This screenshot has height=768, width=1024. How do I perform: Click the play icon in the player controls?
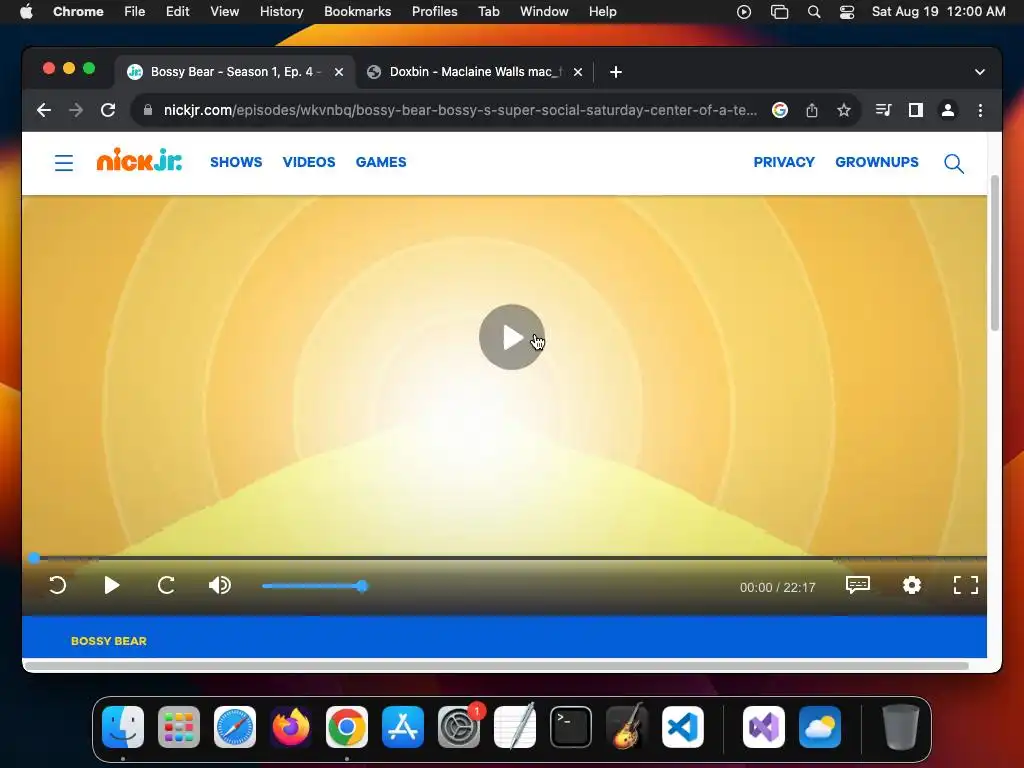tap(112, 585)
